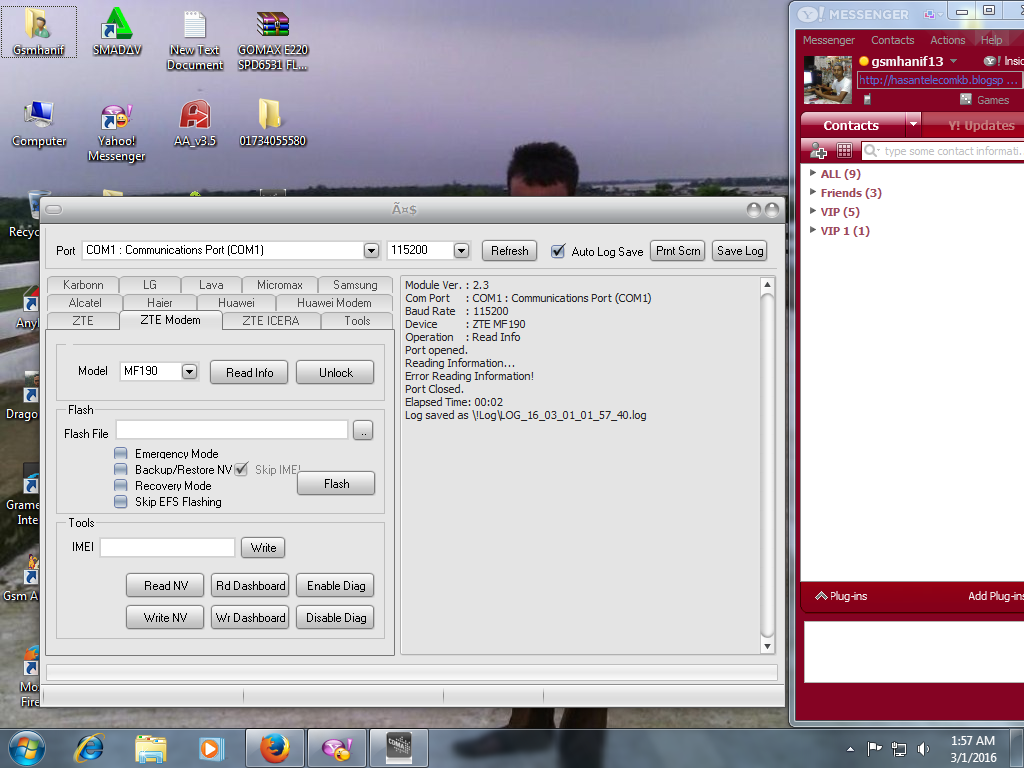Click the grid view icon in Messenger contacts

point(844,151)
